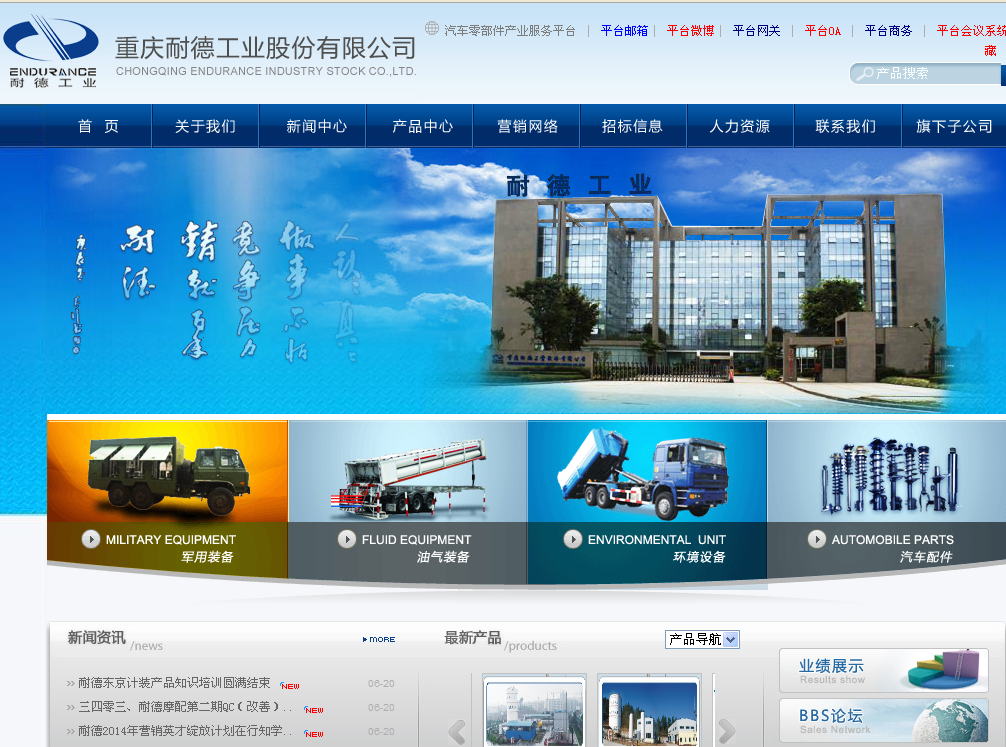Open the 人力资源 menu item
The image size is (1006, 747).
pyautogui.click(x=739, y=126)
